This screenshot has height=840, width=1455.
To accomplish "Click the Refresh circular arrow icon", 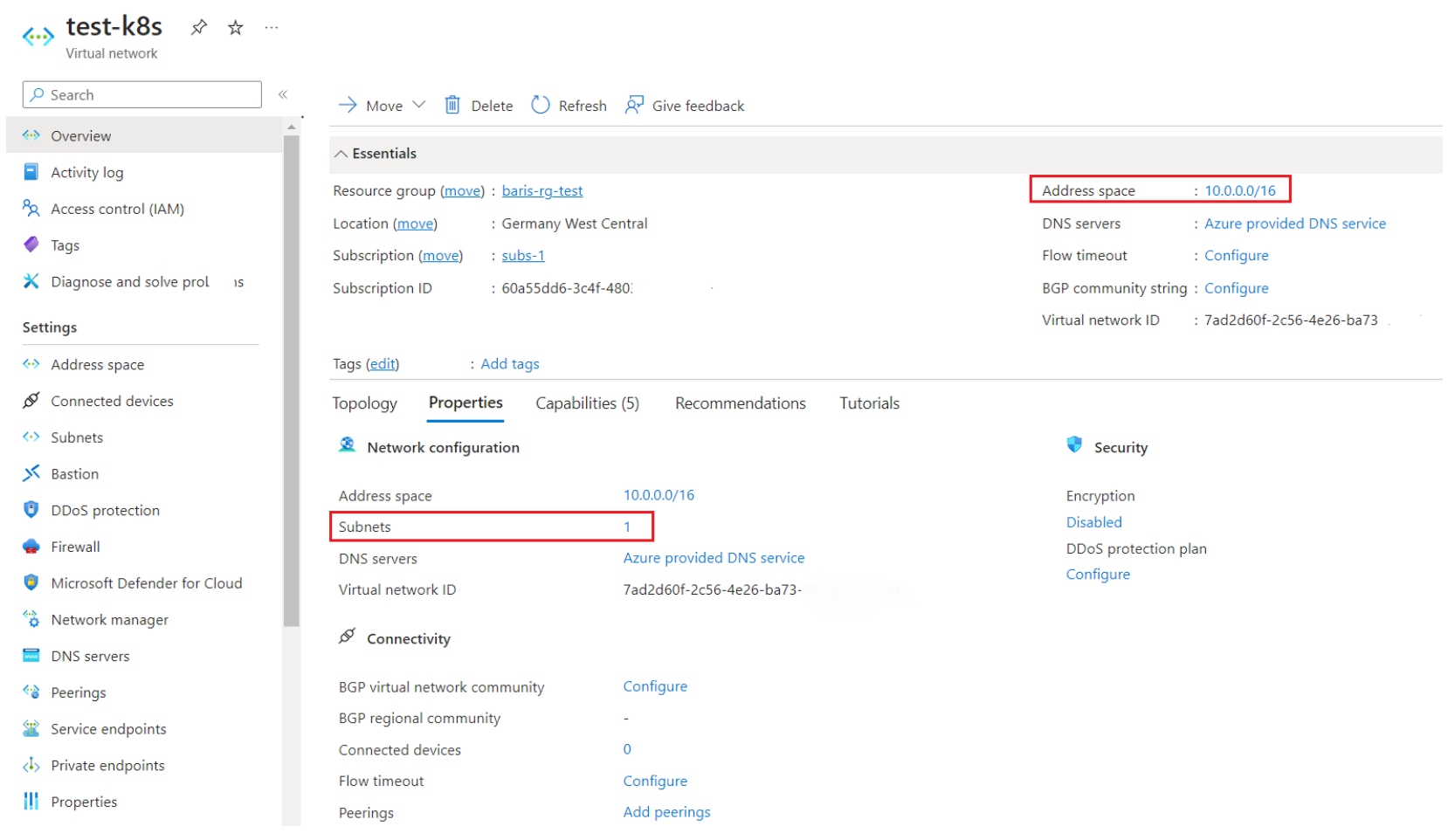I will (x=541, y=106).
